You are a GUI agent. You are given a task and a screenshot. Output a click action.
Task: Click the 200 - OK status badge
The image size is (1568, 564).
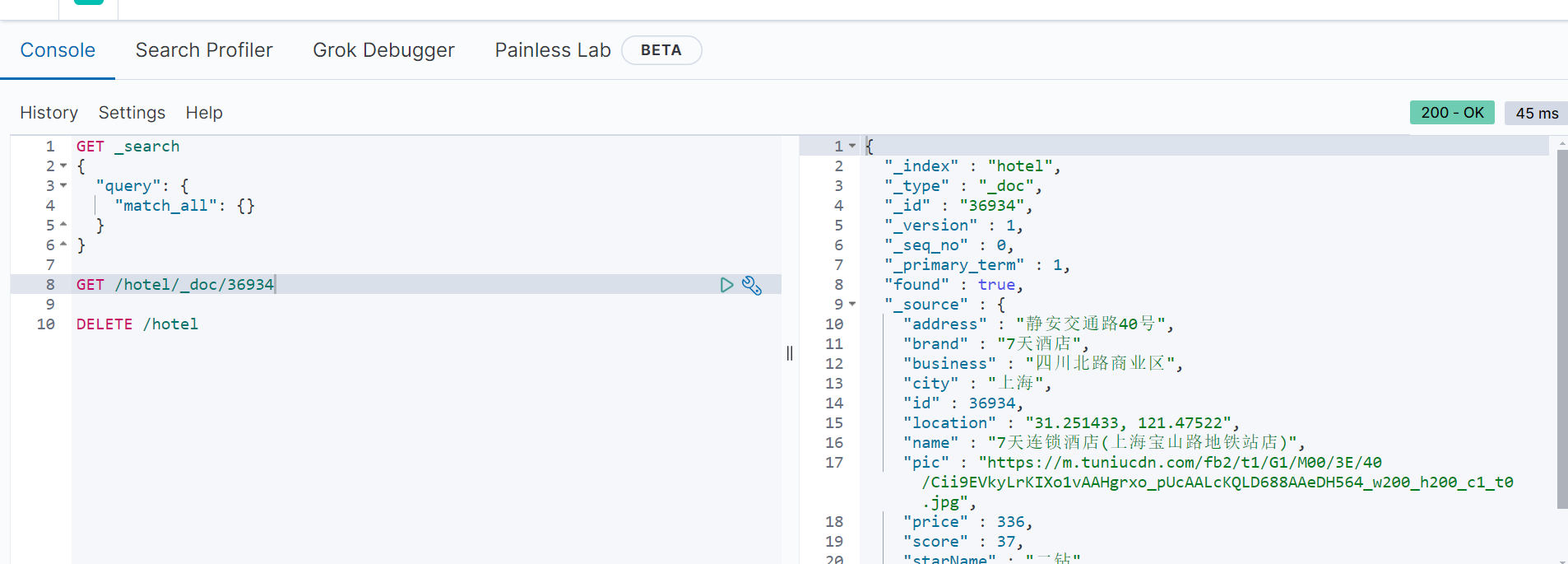(x=1452, y=113)
